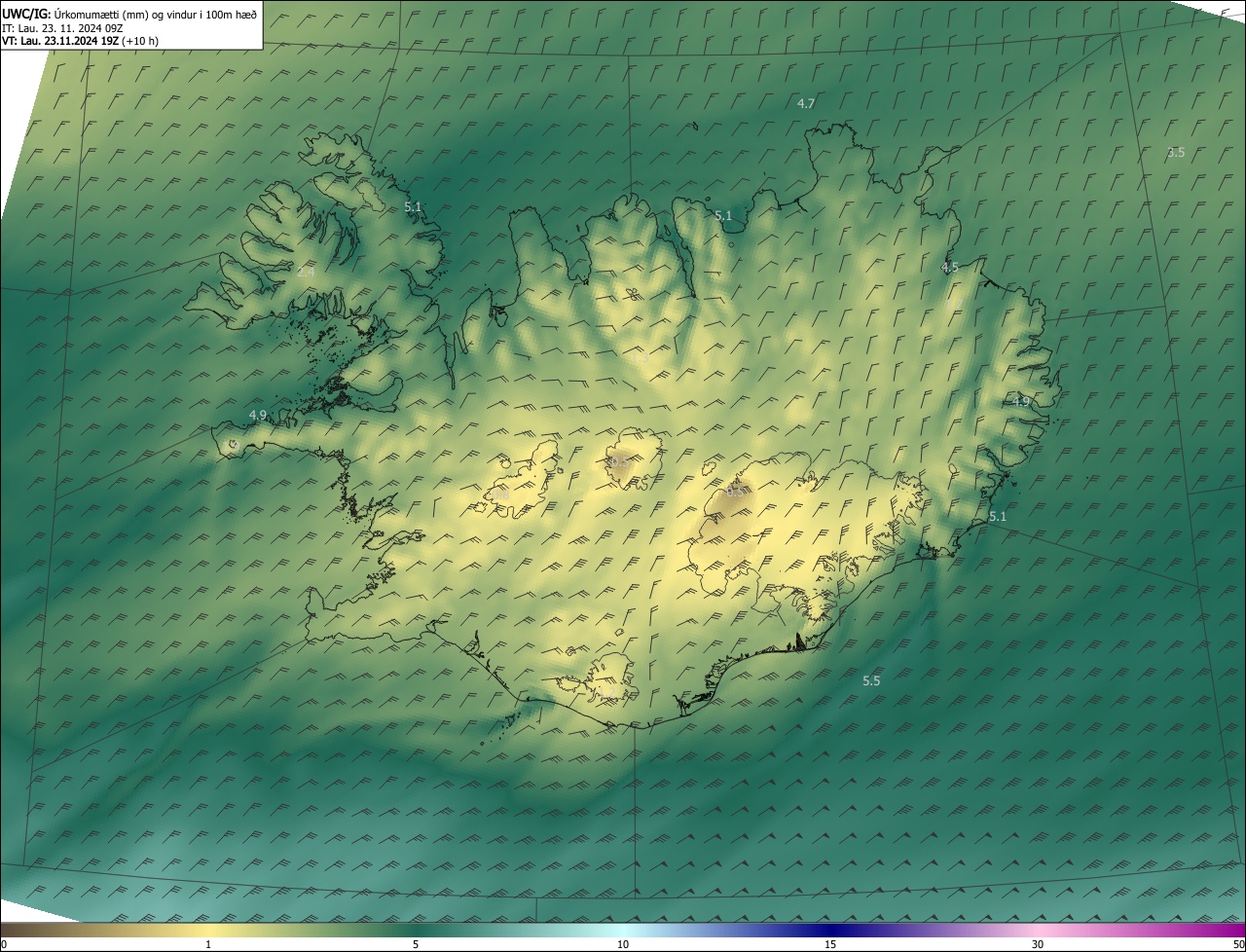Pick the navy blue band of the legend
Screen dimensions: 1246x952
point(830,930)
